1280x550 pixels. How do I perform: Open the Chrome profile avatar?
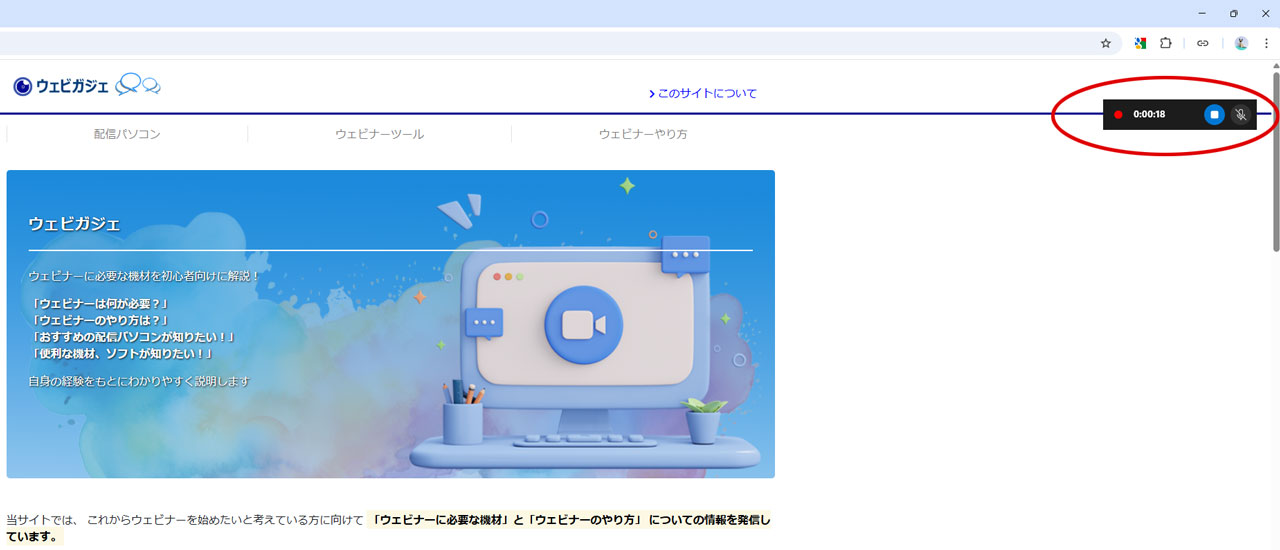click(x=1241, y=43)
